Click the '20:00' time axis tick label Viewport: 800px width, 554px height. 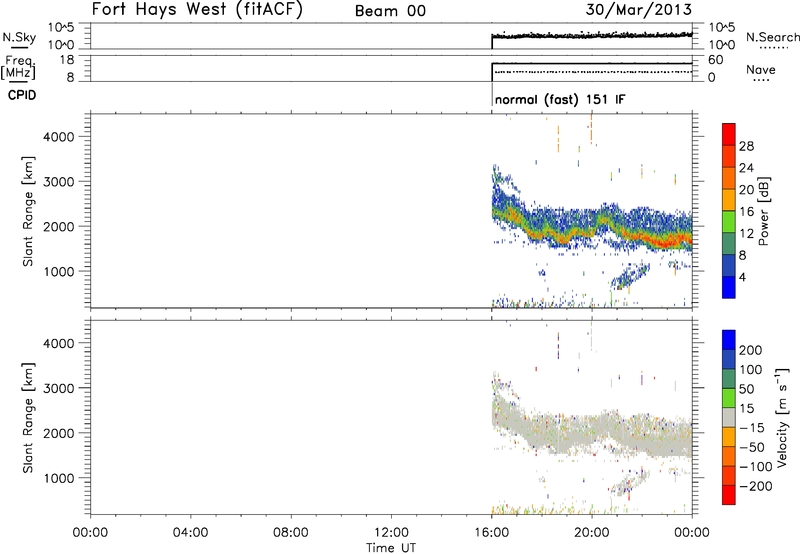pos(592,533)
